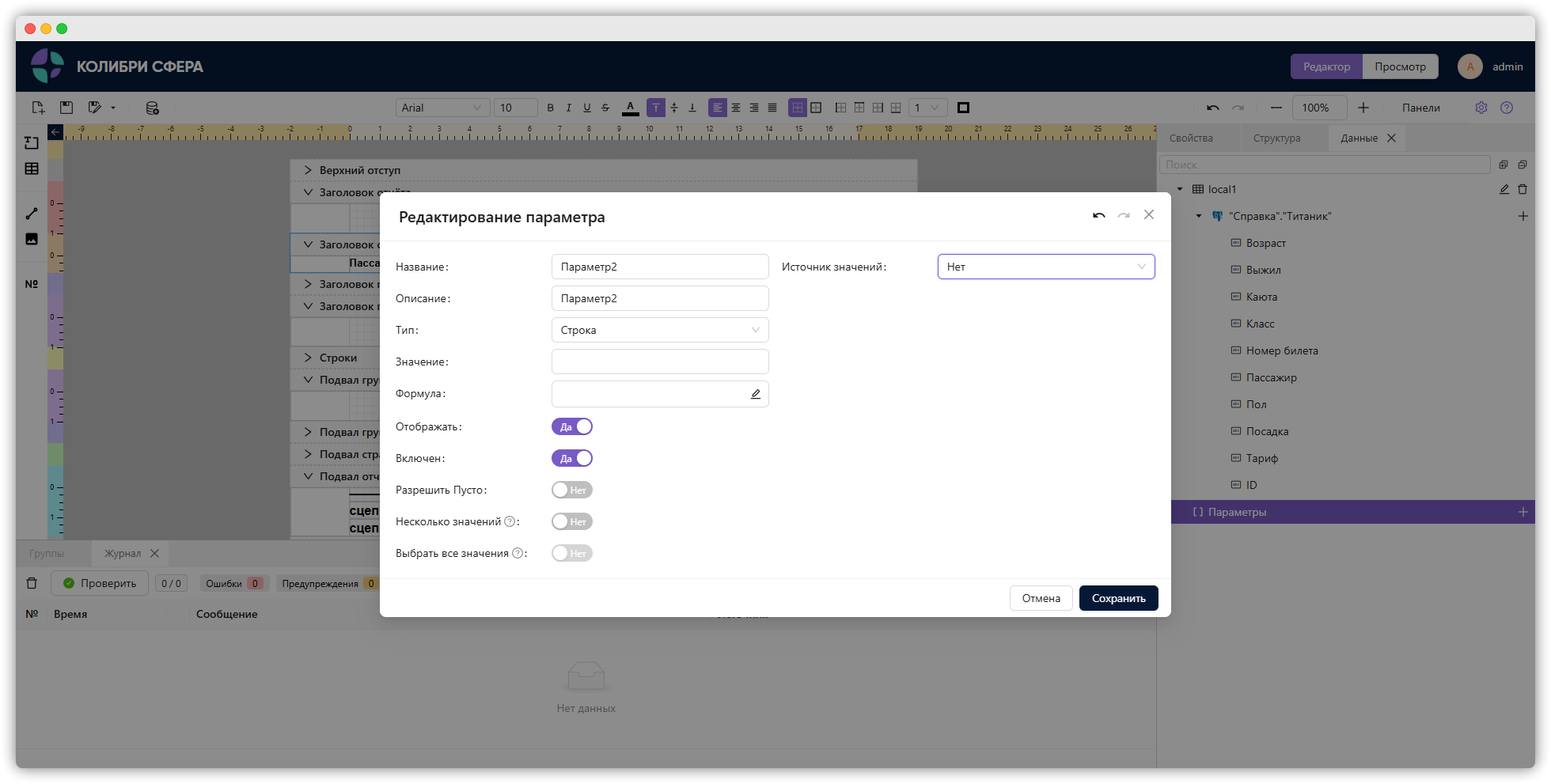Image resolution: width=1551 pixels, height=784 pixels.
Task: Align text center
Action: [x=736, y=108]
